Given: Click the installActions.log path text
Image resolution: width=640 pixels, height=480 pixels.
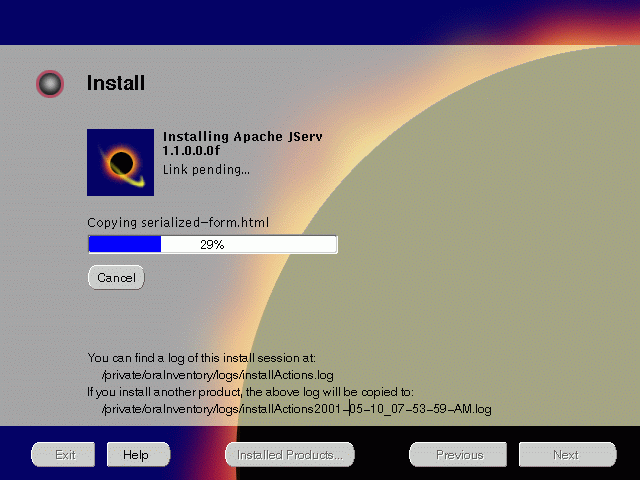Looking at the screenshot, I should point(218,375).
